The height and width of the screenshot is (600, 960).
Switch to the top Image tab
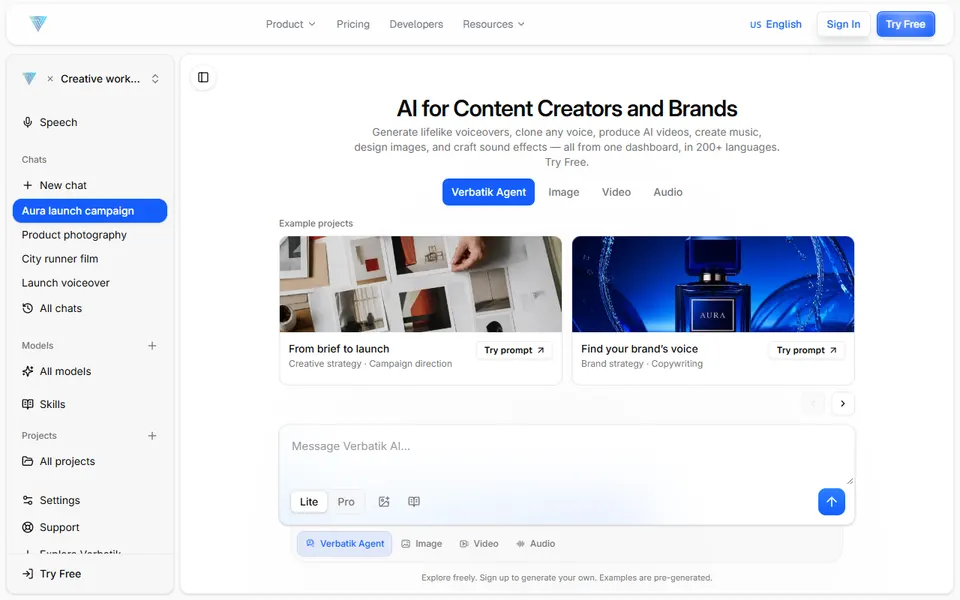(x=564, y=192)
